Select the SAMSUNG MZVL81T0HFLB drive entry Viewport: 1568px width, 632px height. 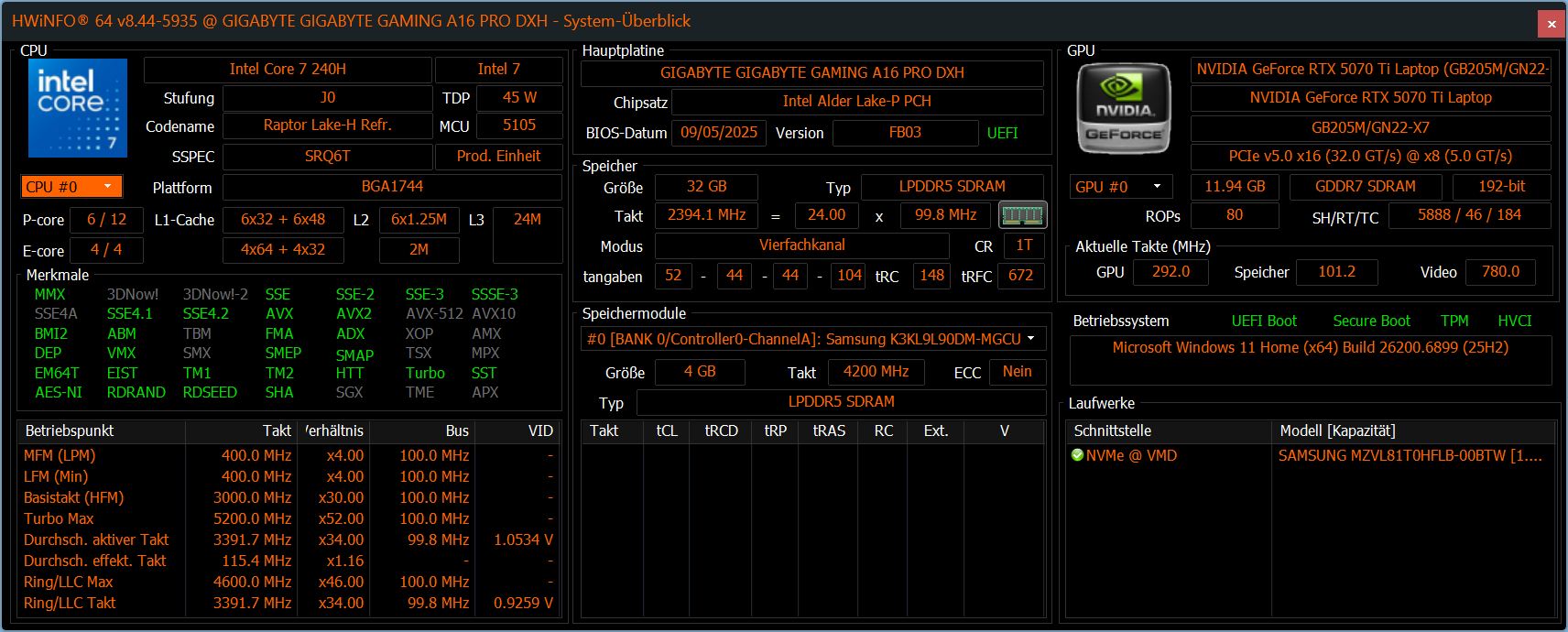pyautogui.click(x=1410, y=455)
